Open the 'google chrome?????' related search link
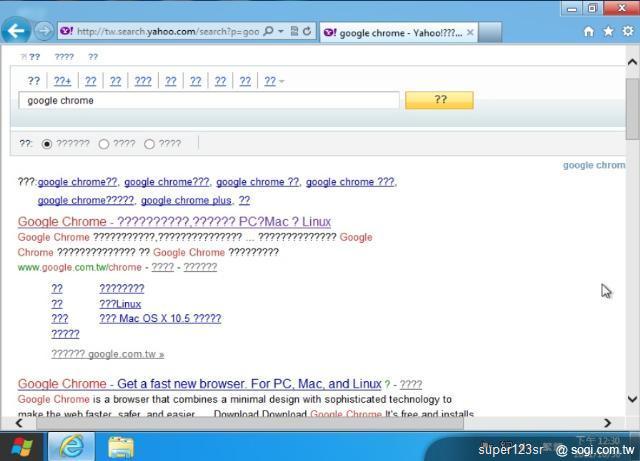This screenshot has width=640, height=461. tap(86, 200)
